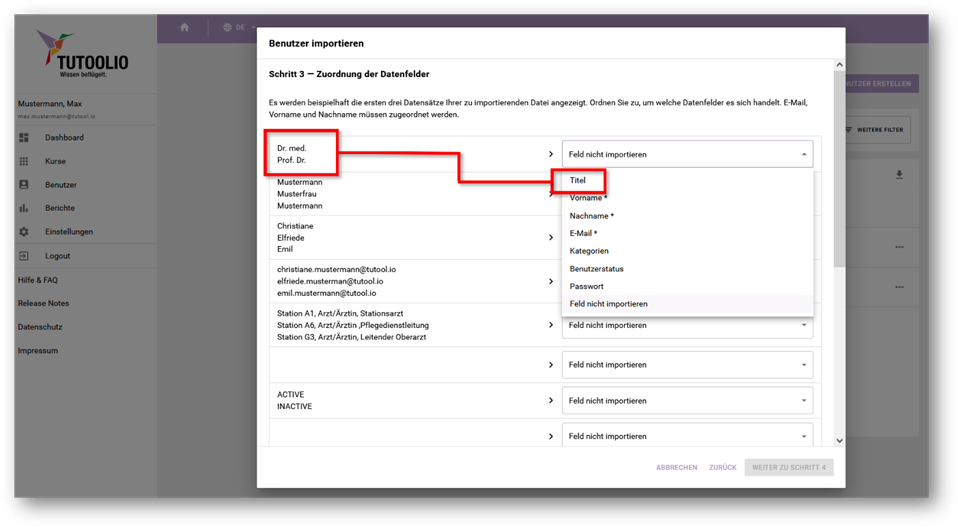Click the download icon at right edge
The image size is (958, 527).
(x=899, y=175)
